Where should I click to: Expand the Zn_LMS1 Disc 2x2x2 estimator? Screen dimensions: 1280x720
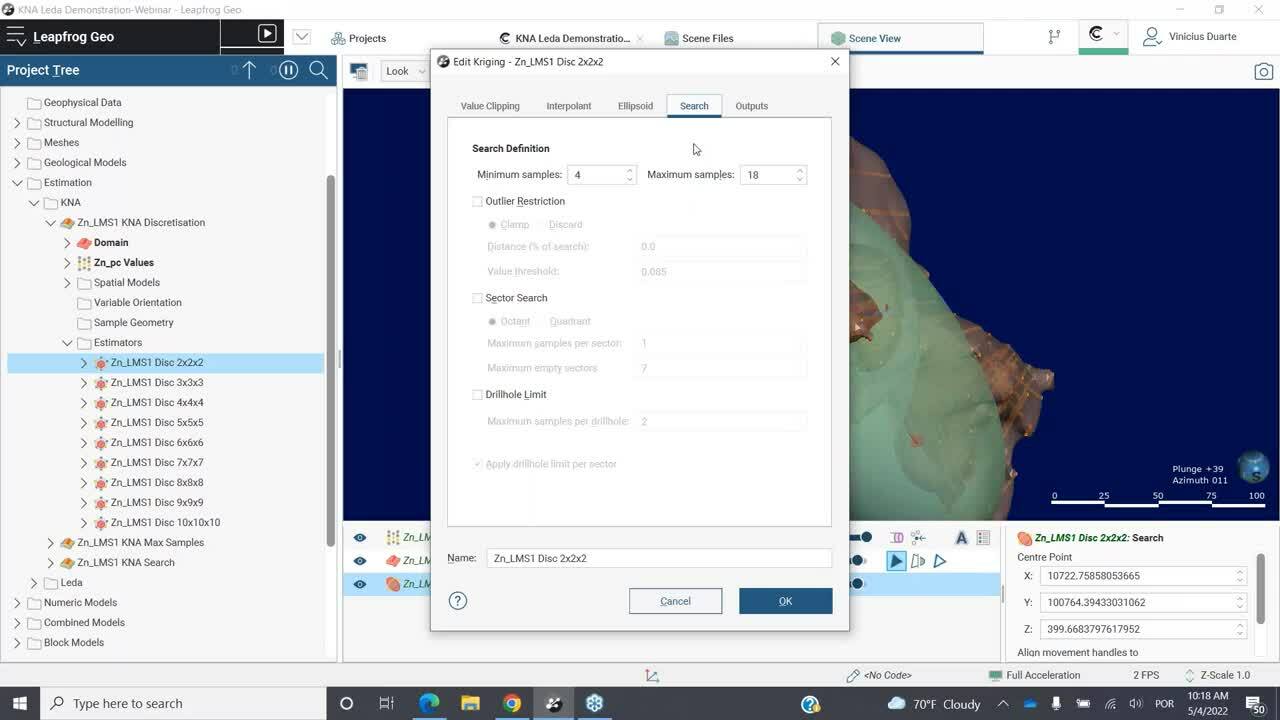click(84, 363)
